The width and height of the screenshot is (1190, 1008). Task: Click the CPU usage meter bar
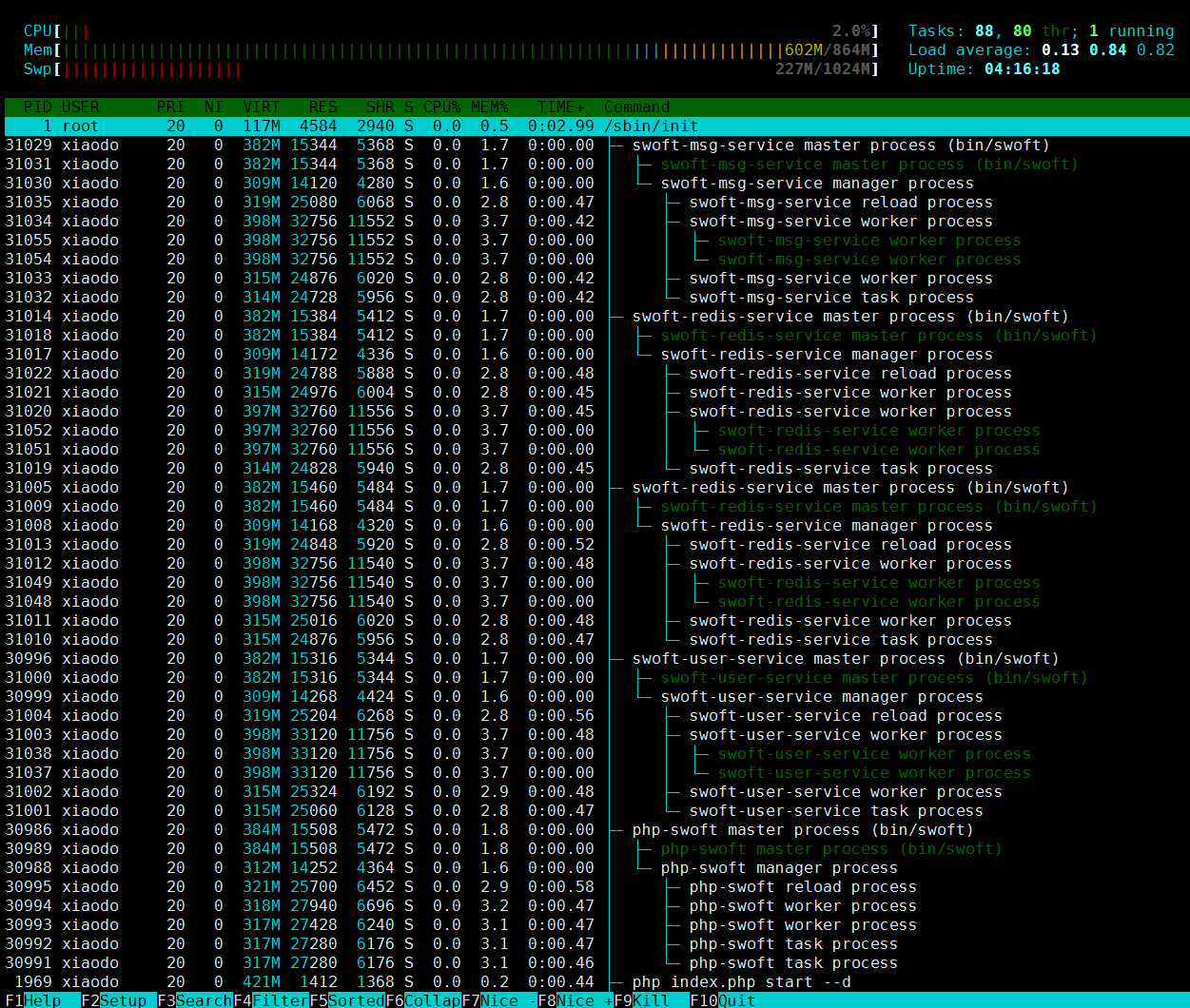(452, 30)
